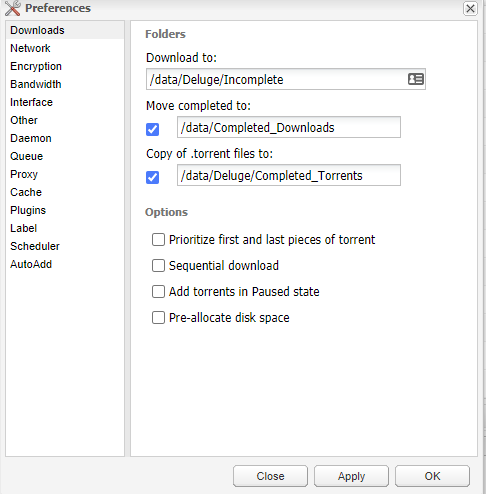This screenshot has height=494, width=486.
Task: Click the Apply button
Action: tap(351, 476)
